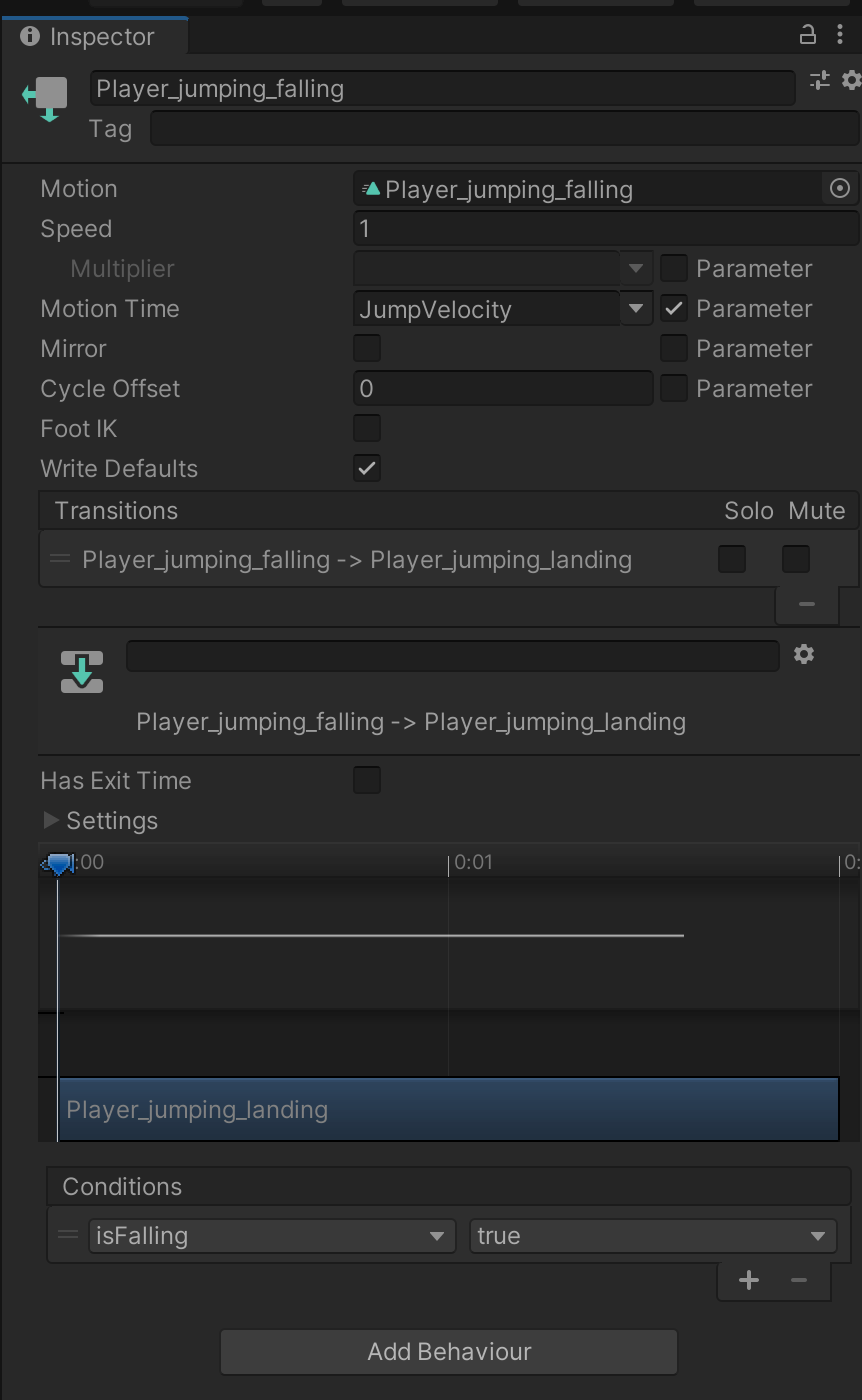Toggle Mute for the landing transition
This screenshot has width=862, height=1400.
(x=796, y=559)
